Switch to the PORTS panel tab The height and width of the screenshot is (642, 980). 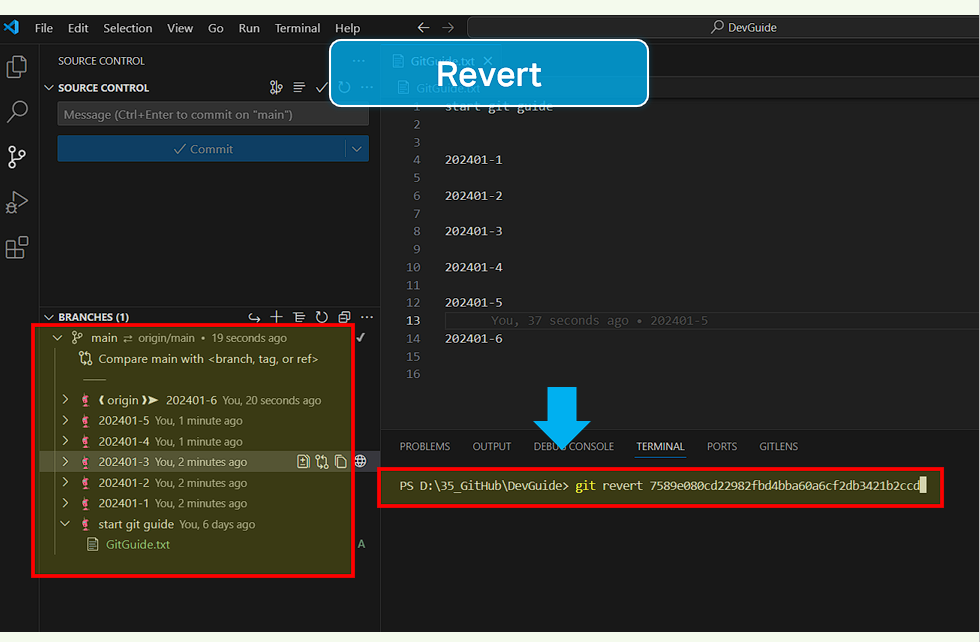[722, 446]
